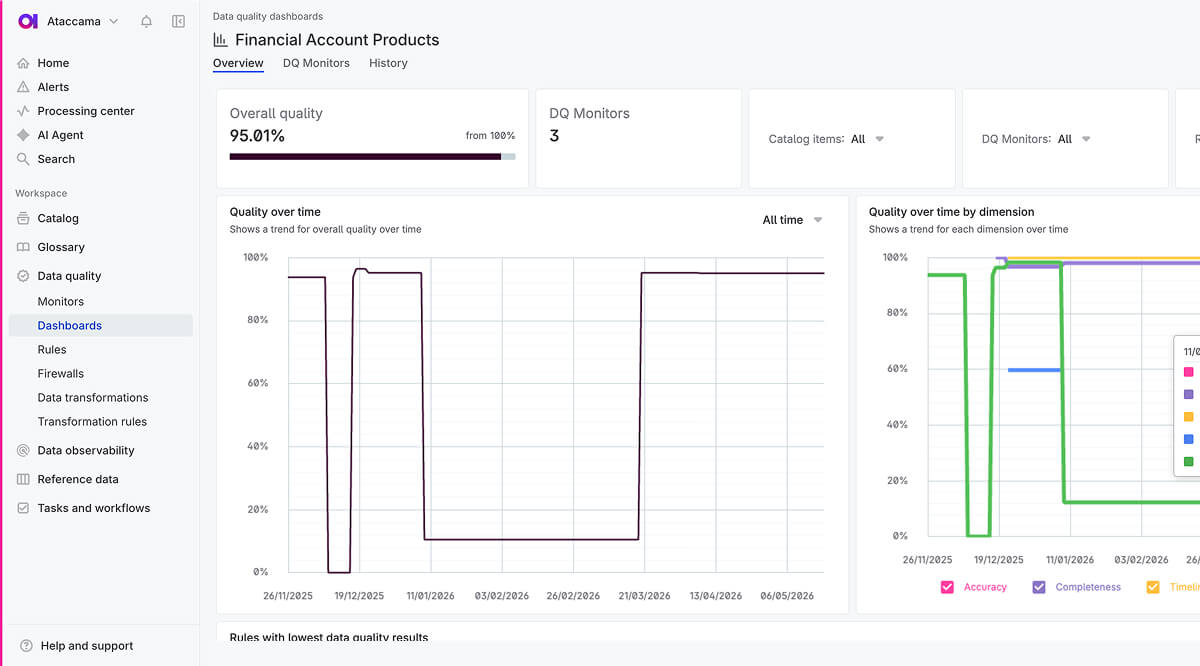Click the 11/01/2026 label on left chart

click(429, 596)
